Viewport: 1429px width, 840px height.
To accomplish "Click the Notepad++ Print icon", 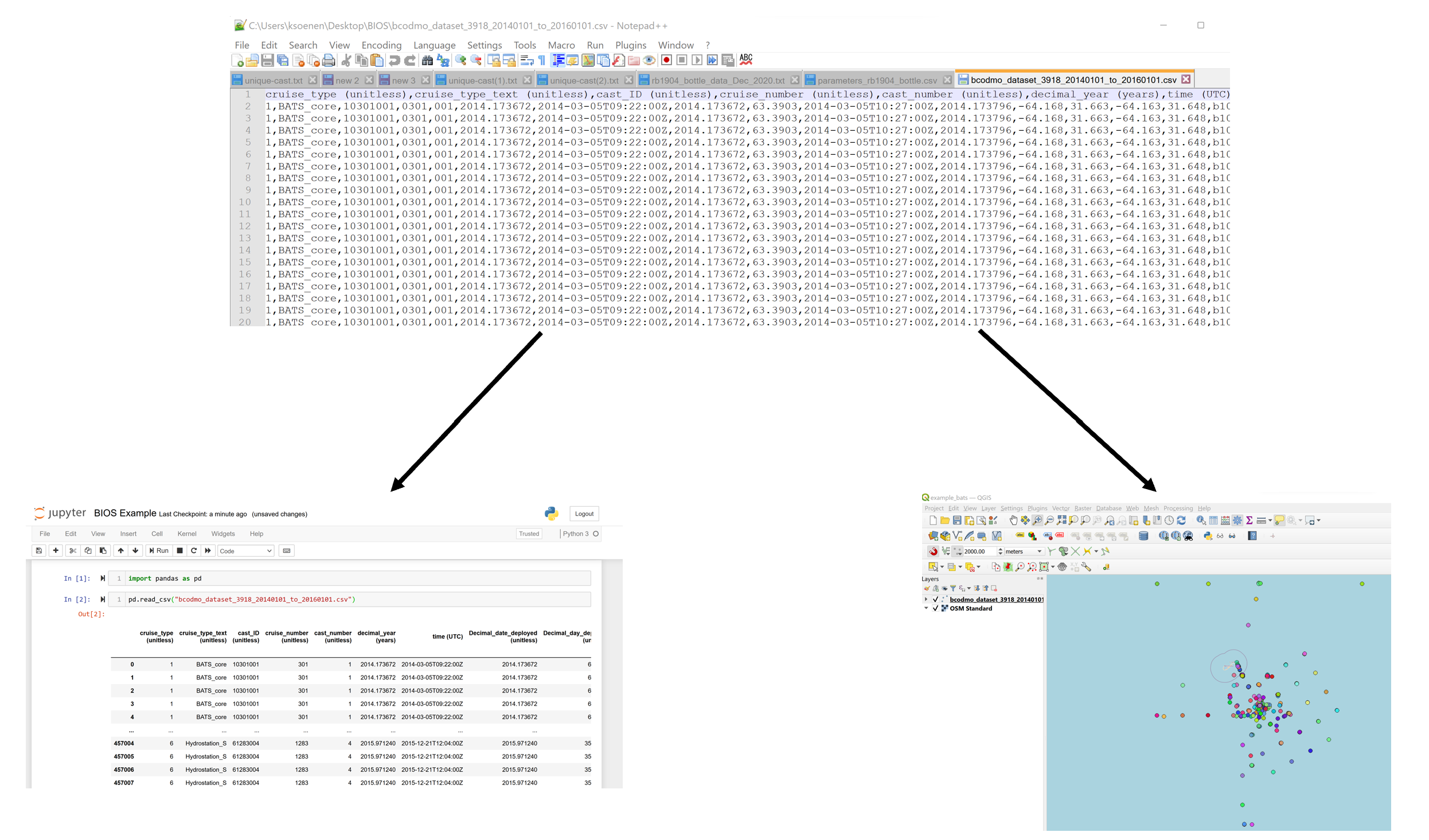I will coord(329,60).
